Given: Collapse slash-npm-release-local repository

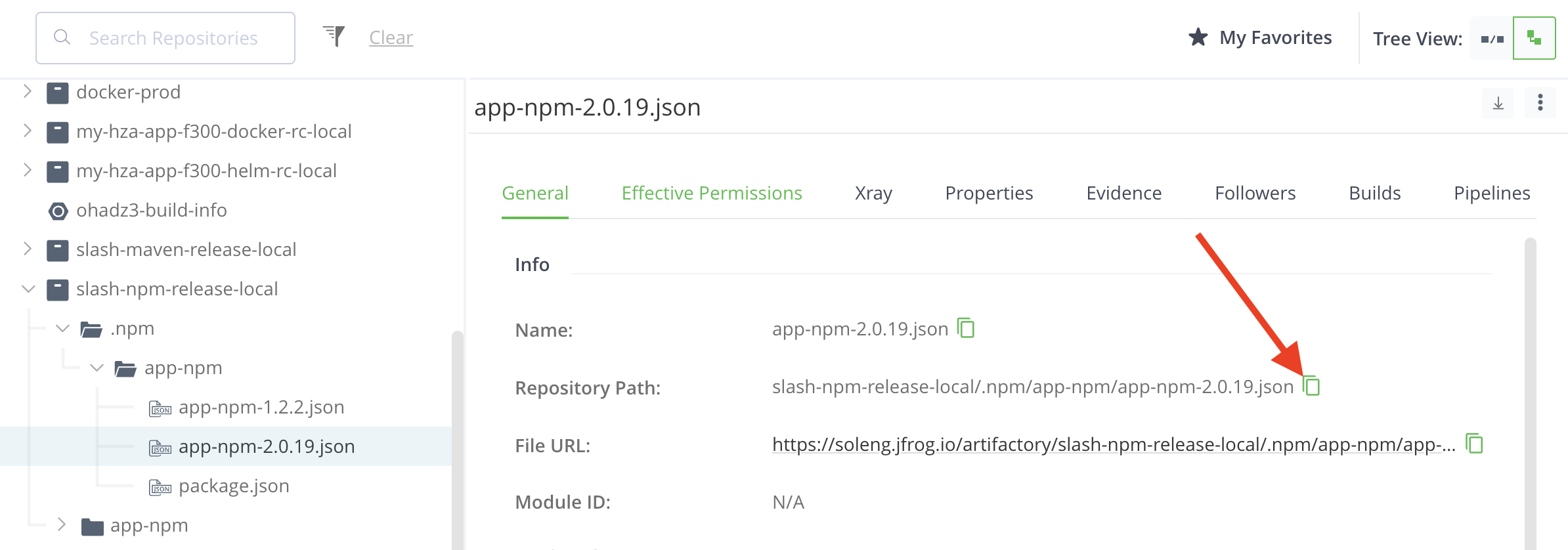Looking at the screenshot, I should click(x=28, y=289).
